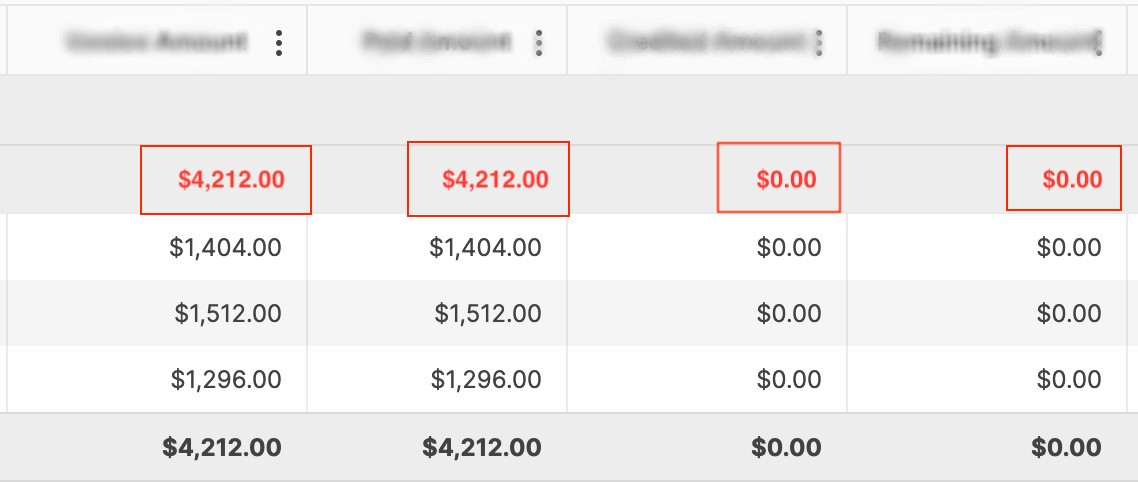The width and height of the screenshot is (1138, 482).
Task: Click the red $0.00 Remaining Amount group total
Action: [x=1072, y=180]
